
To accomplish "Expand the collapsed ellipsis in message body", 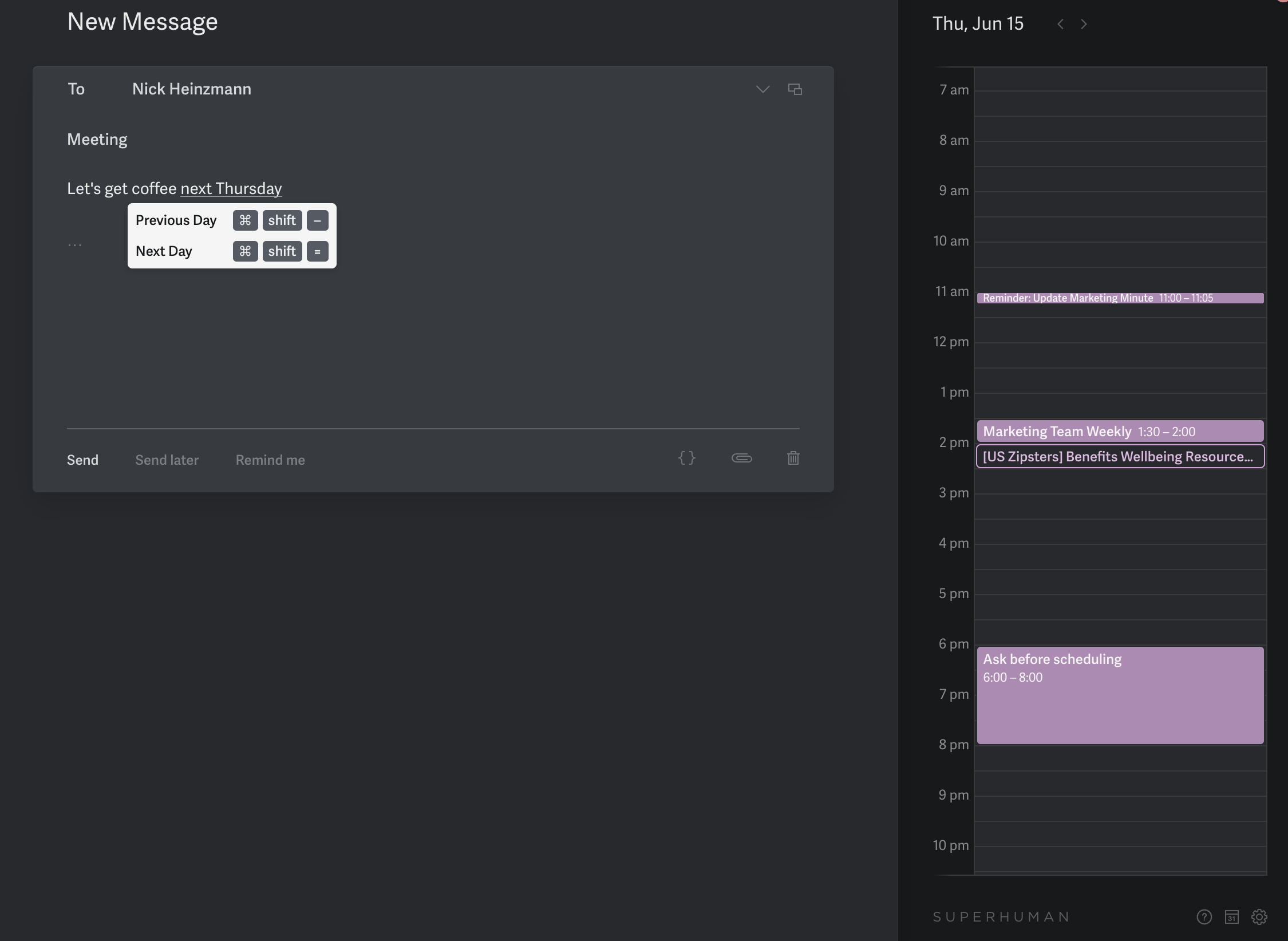I will pyautogui.click(x=74, y=245).
